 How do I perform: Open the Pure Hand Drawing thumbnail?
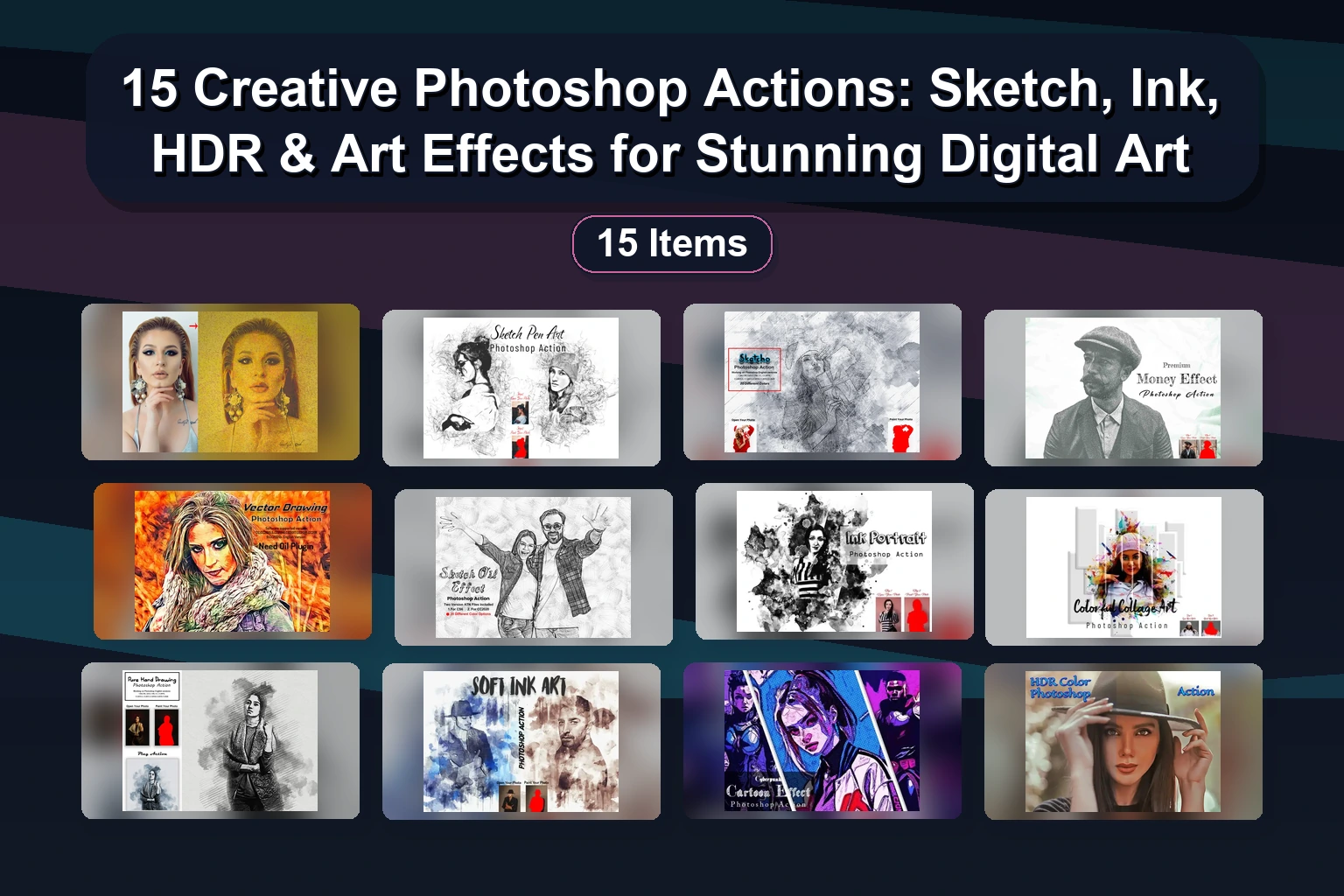point(220,740)
